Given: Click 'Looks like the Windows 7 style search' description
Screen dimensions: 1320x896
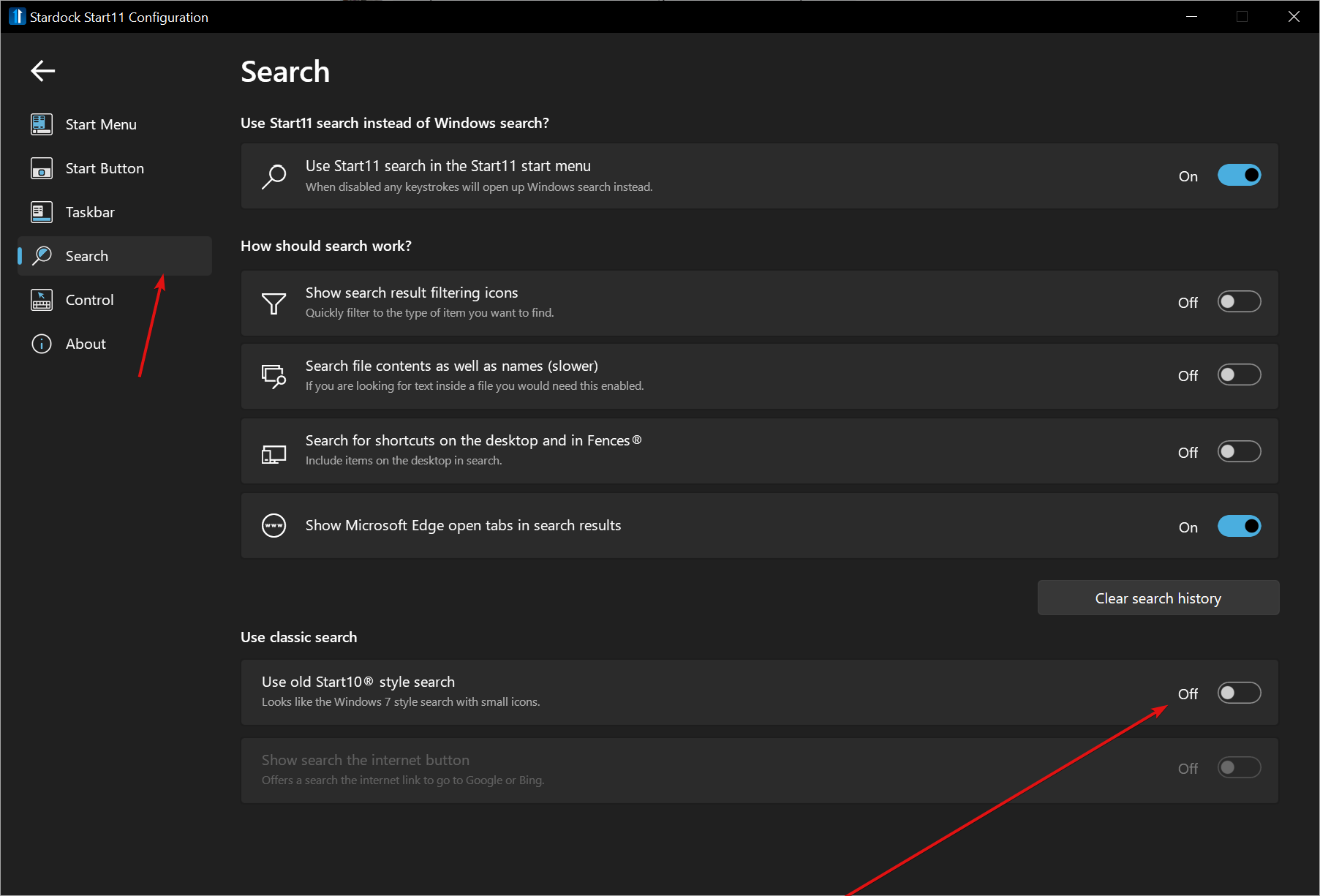Looking at the screenshot, I should [401, 701].
